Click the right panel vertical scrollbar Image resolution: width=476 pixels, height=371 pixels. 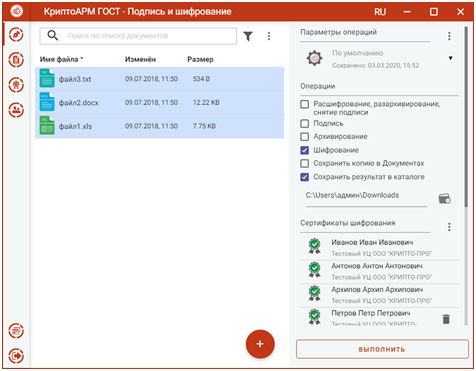(466, 117)
